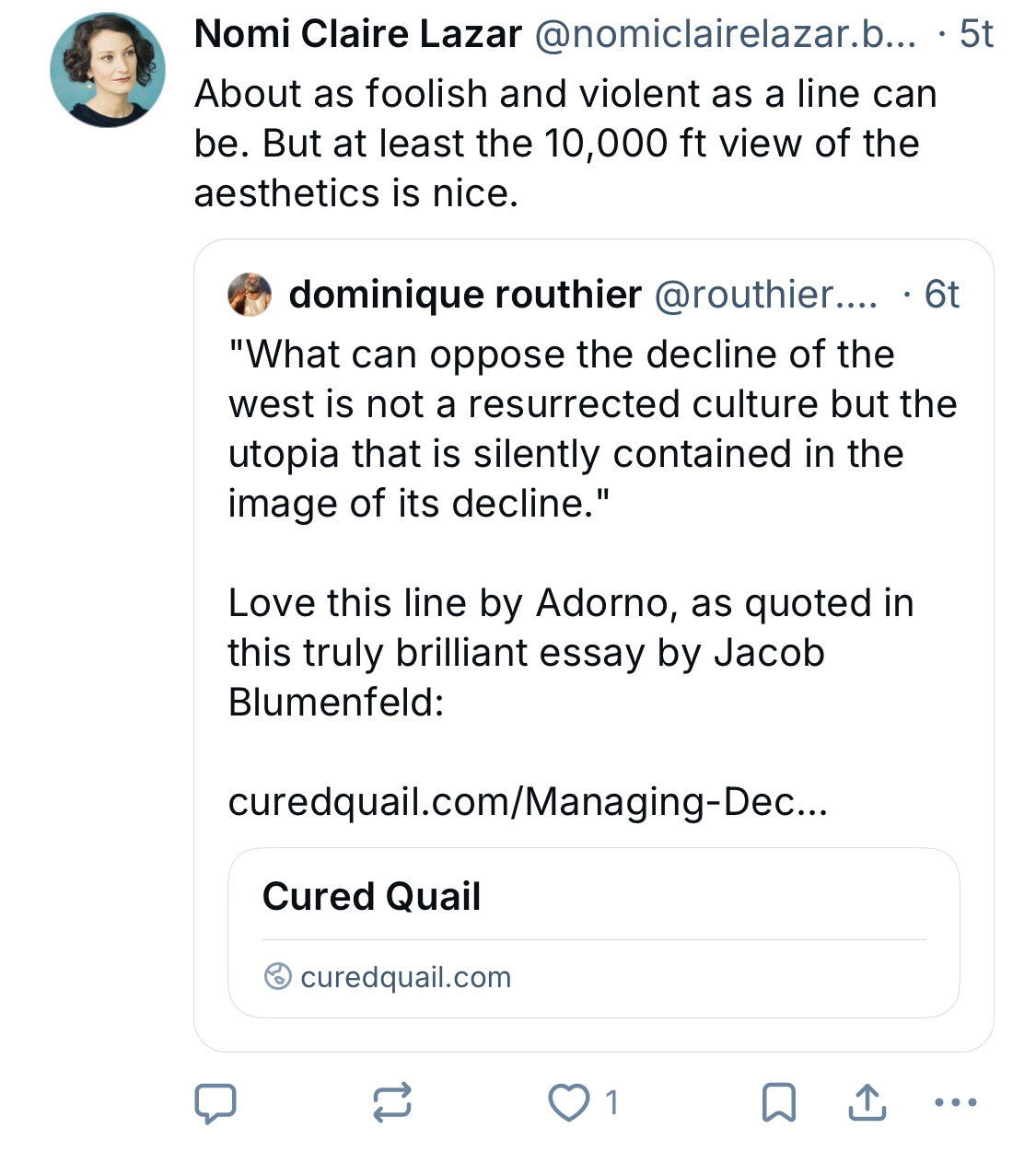Click dominique routhier's small avatar
This screenshot has height=1152, width=1036.
250,295
